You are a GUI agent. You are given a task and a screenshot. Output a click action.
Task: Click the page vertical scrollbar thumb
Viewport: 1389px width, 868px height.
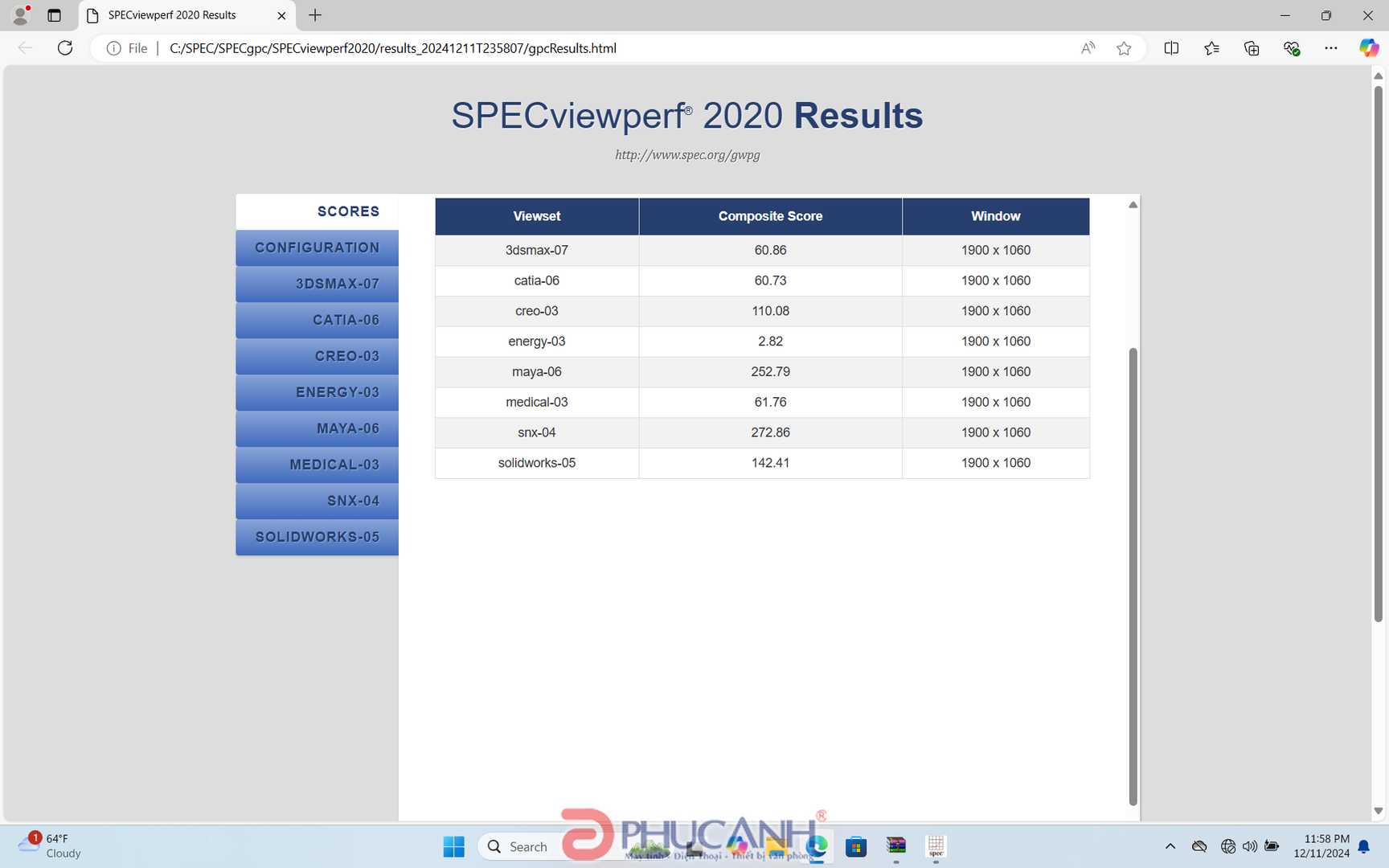pyautogui.click(x=1378, y=354)
